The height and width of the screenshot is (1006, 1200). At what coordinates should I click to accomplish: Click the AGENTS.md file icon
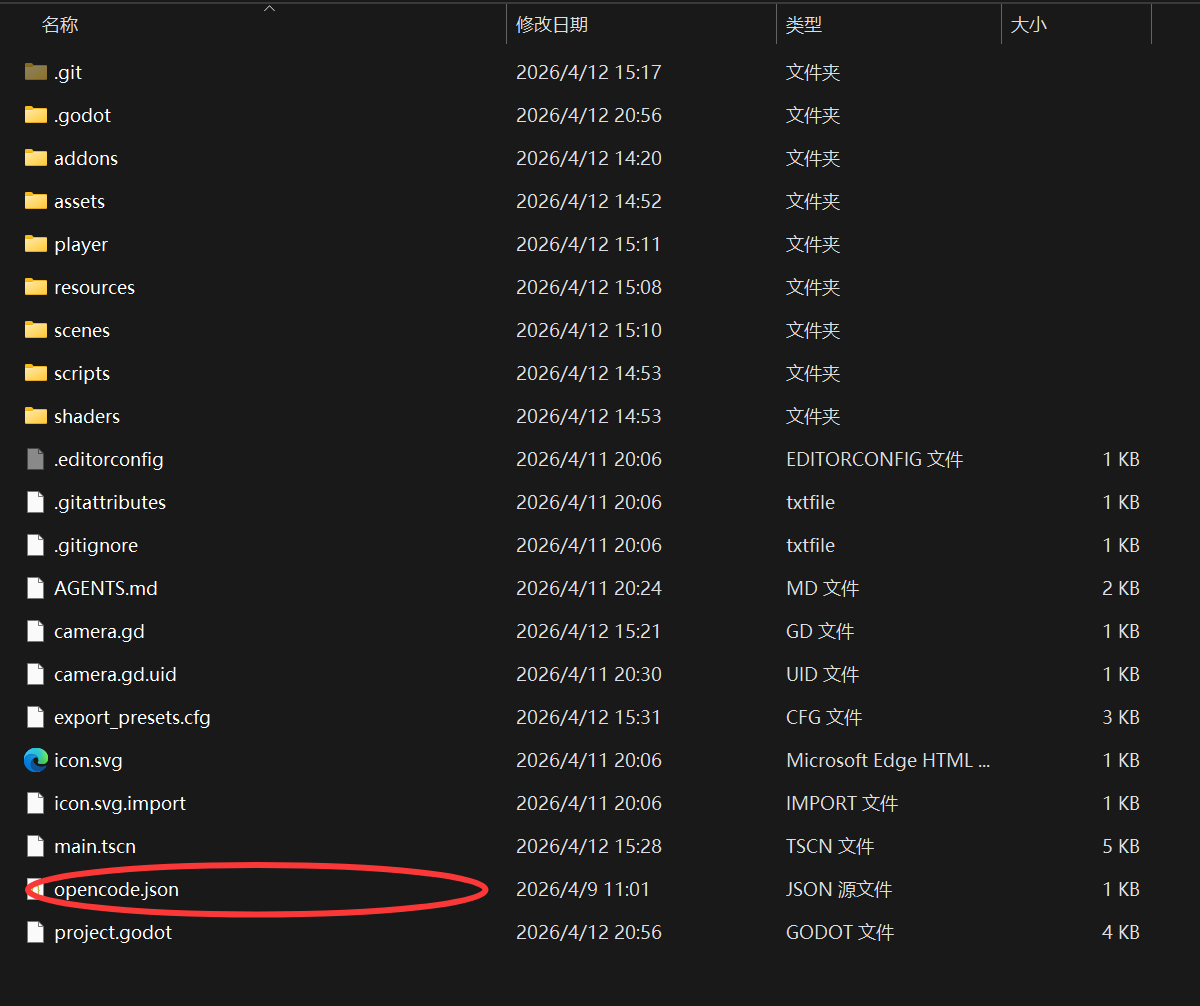pyautogui.click(x=36, y=588)
